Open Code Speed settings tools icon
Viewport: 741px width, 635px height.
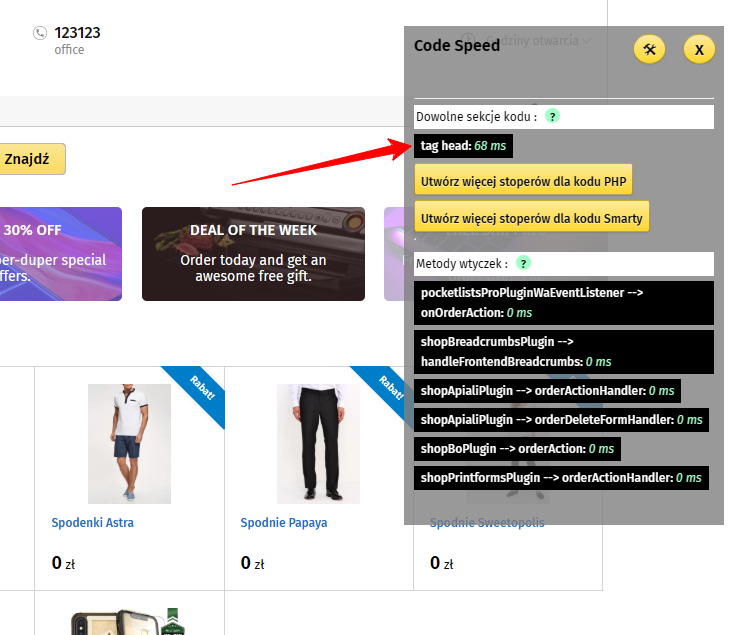pyautogui.click(x=649, y=49)
